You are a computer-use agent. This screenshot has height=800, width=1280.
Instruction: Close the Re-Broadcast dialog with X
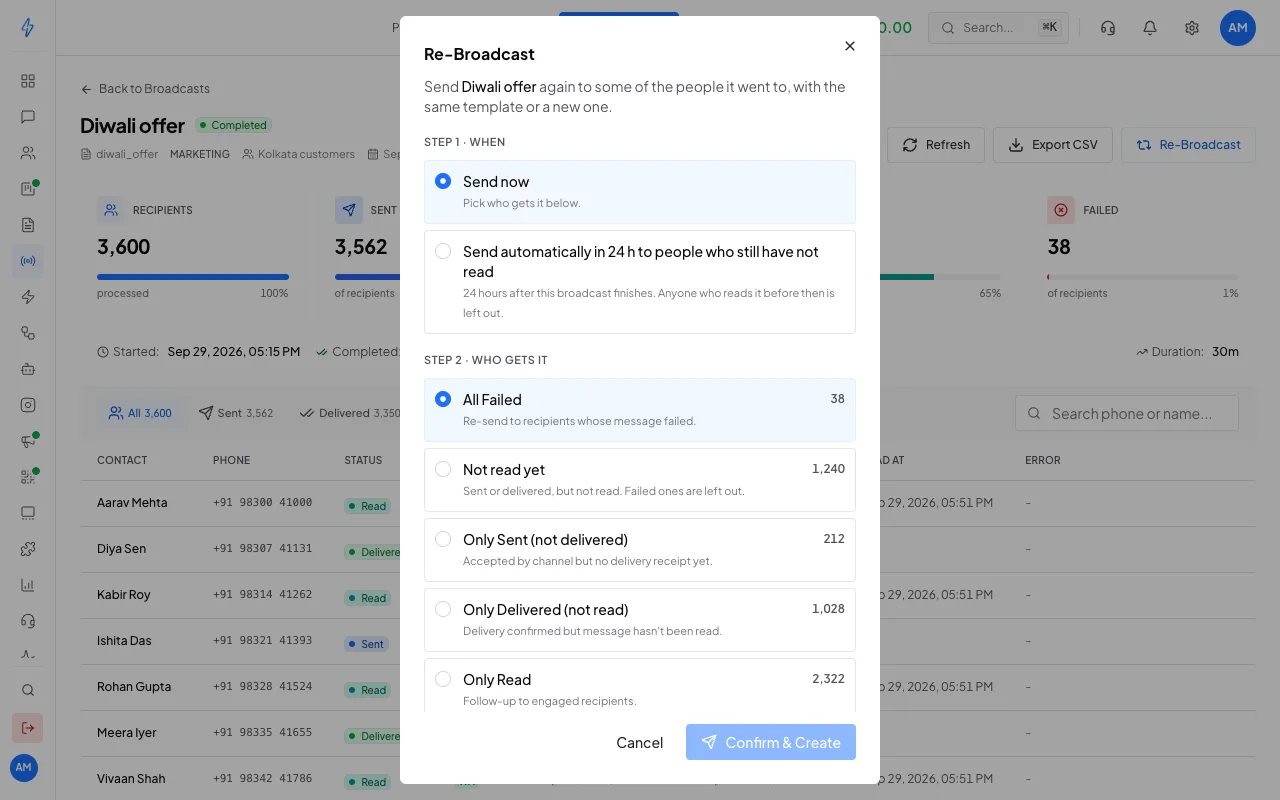click(850, 46)
